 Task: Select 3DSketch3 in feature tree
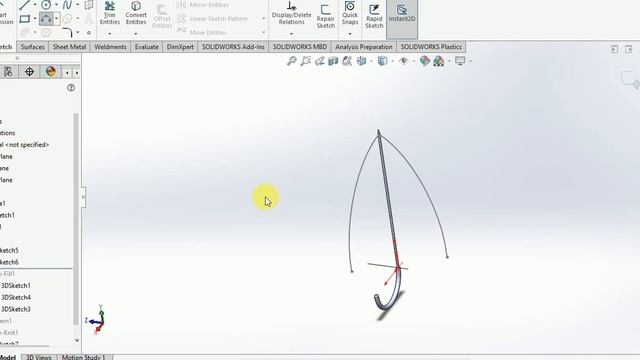pos(16,309)
